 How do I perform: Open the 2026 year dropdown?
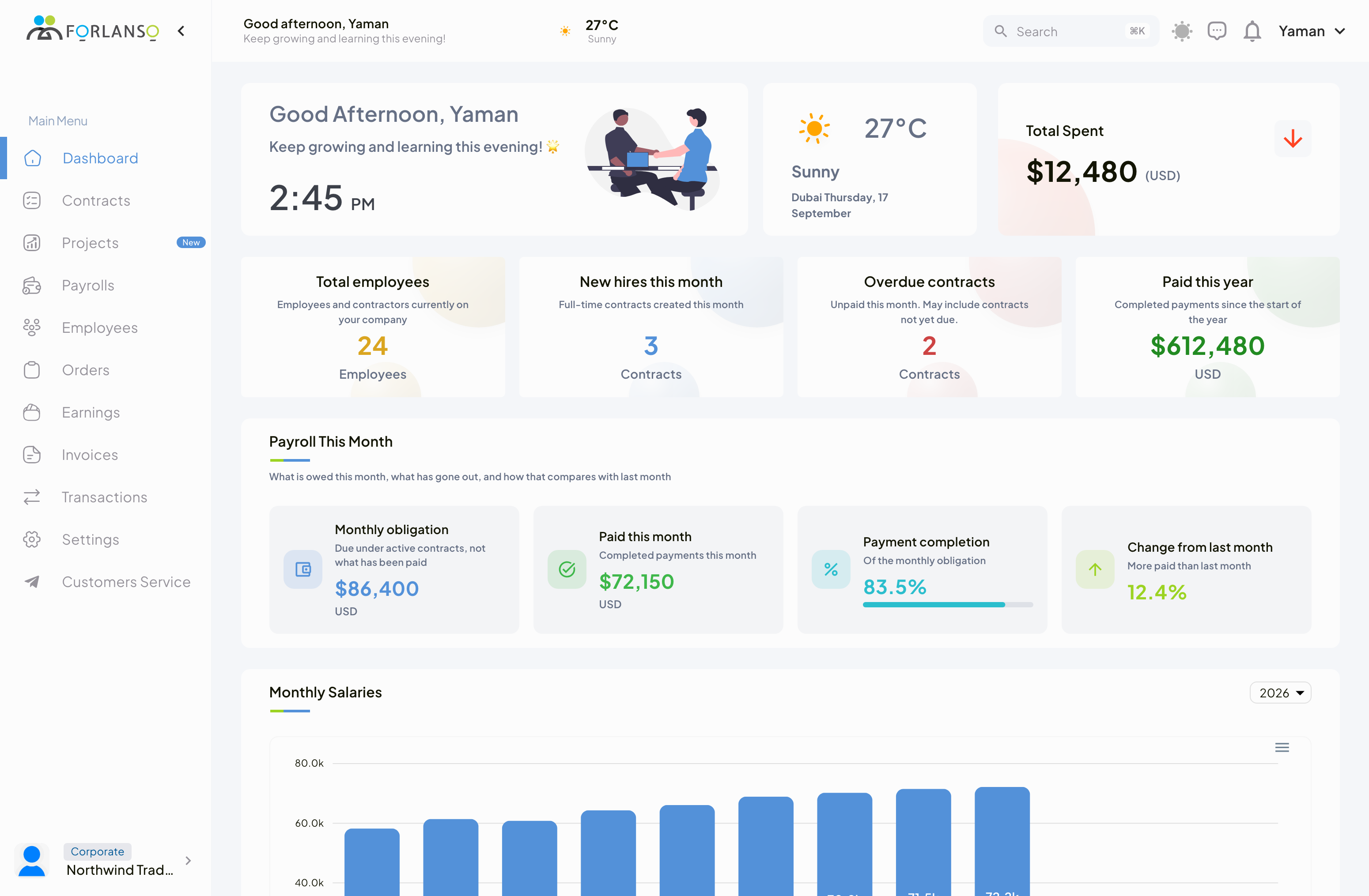pos(1280,693)
